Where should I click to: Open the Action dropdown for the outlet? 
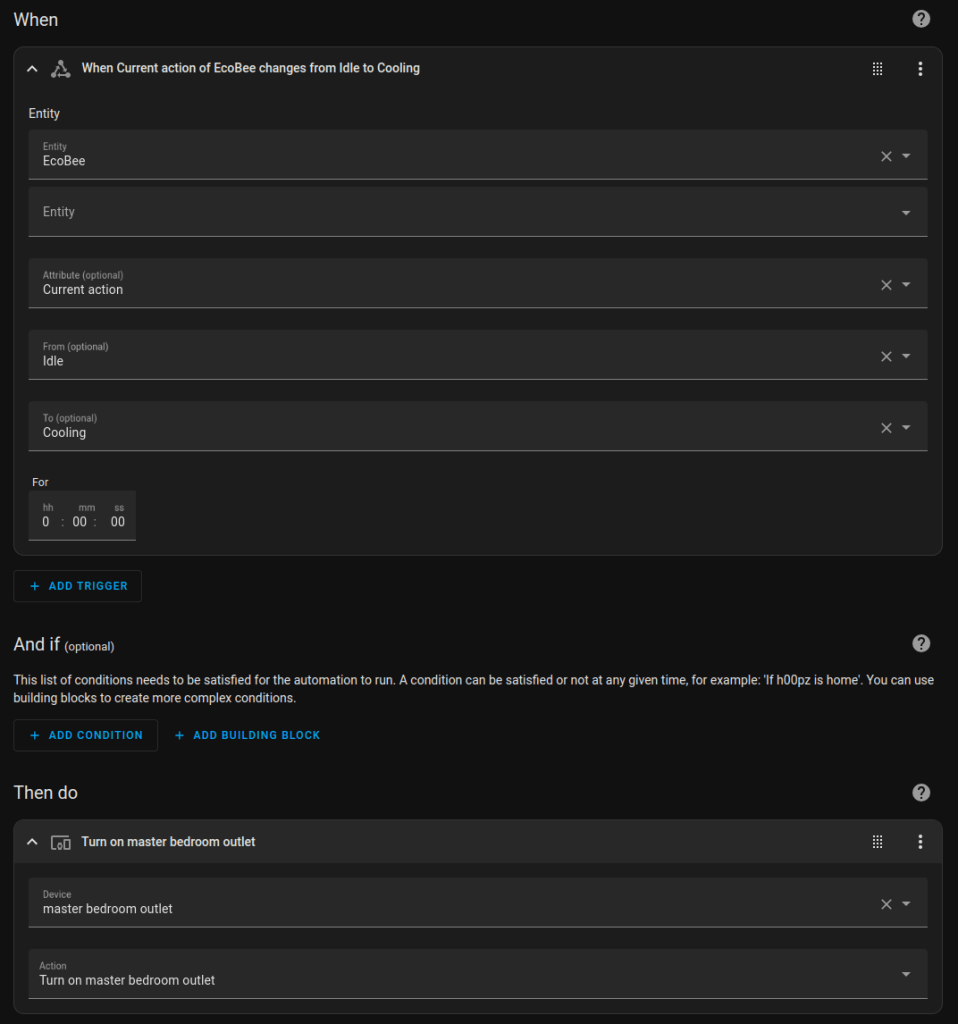pyautogui.click(x=906, y=974)
